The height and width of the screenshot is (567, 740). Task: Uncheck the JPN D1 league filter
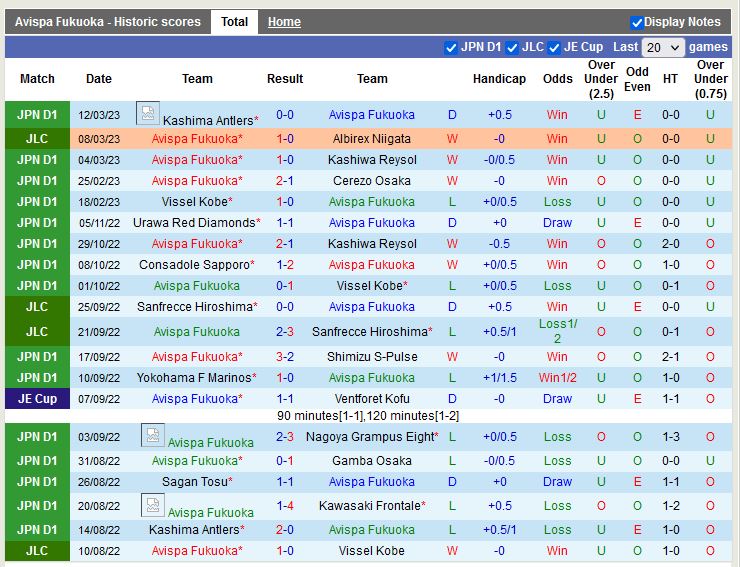(x=451, y=48)
